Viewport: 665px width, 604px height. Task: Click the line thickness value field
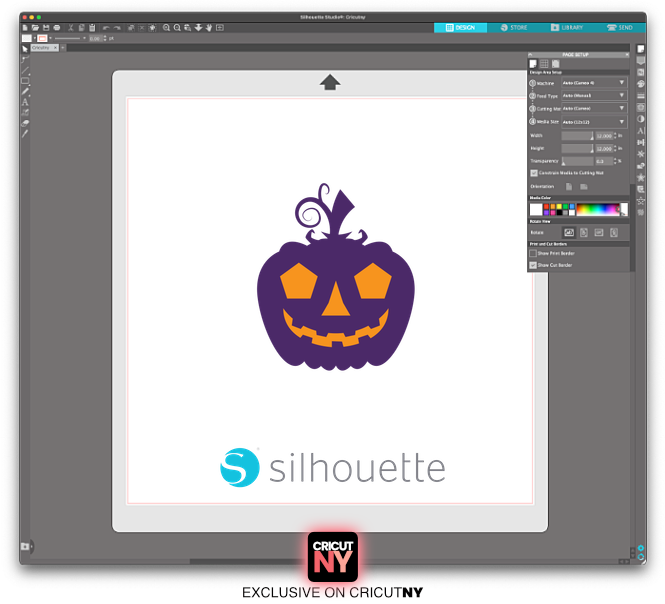coord(95,38)
